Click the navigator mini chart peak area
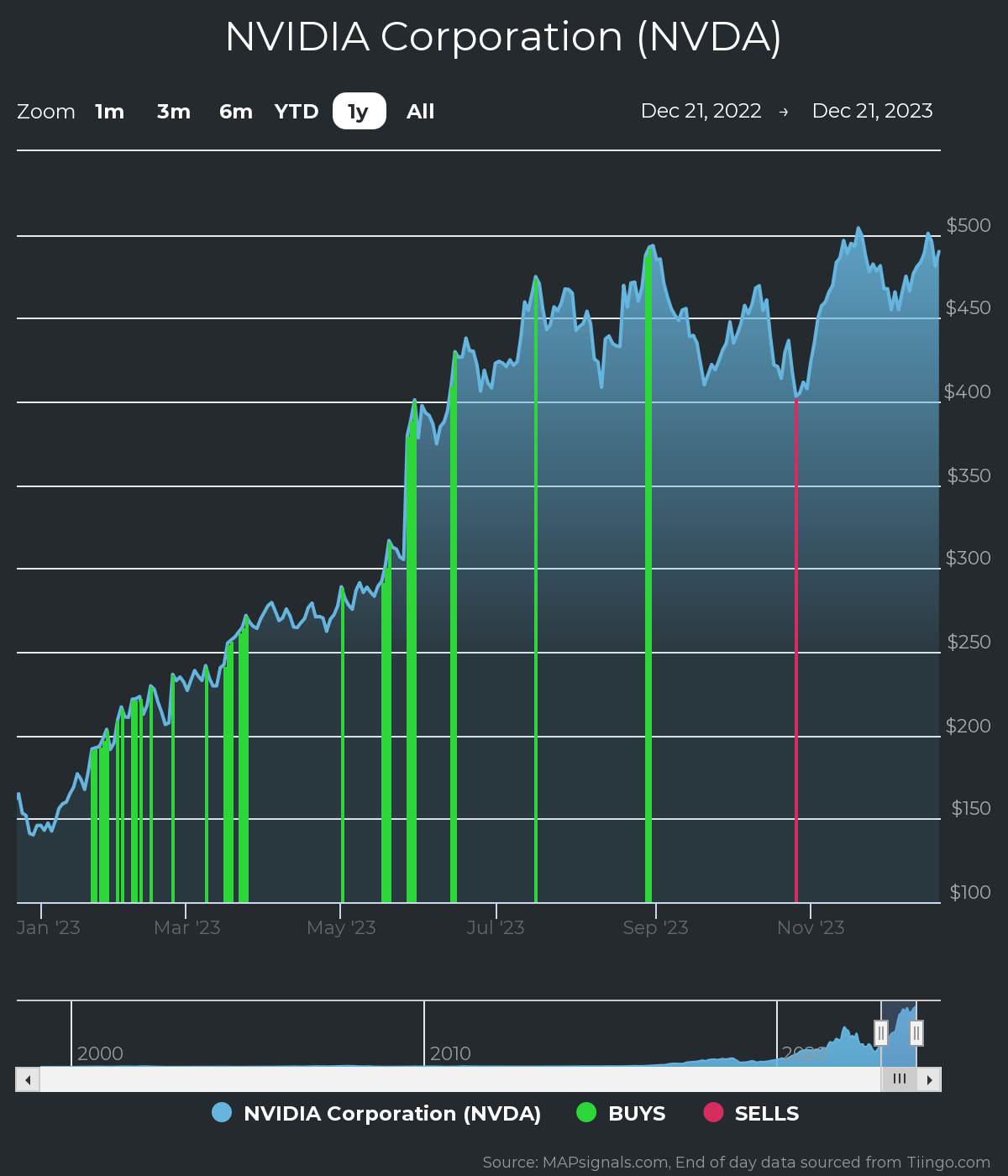The height and width of the screenshot is (1176, 1008). click(x=903, y=1021)
